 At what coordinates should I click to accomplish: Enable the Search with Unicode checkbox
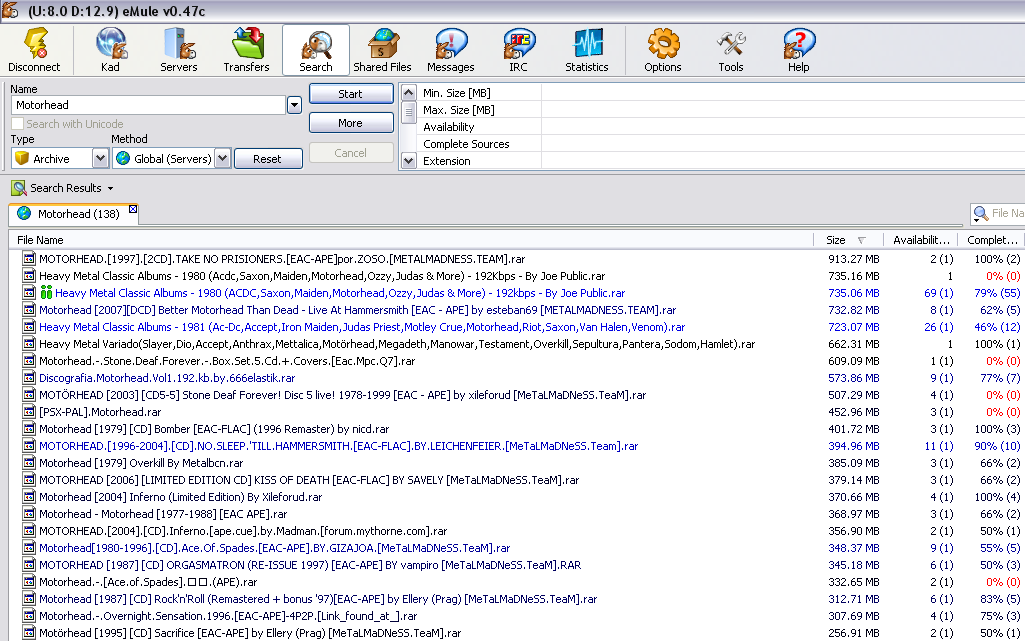tap(18, 123)
